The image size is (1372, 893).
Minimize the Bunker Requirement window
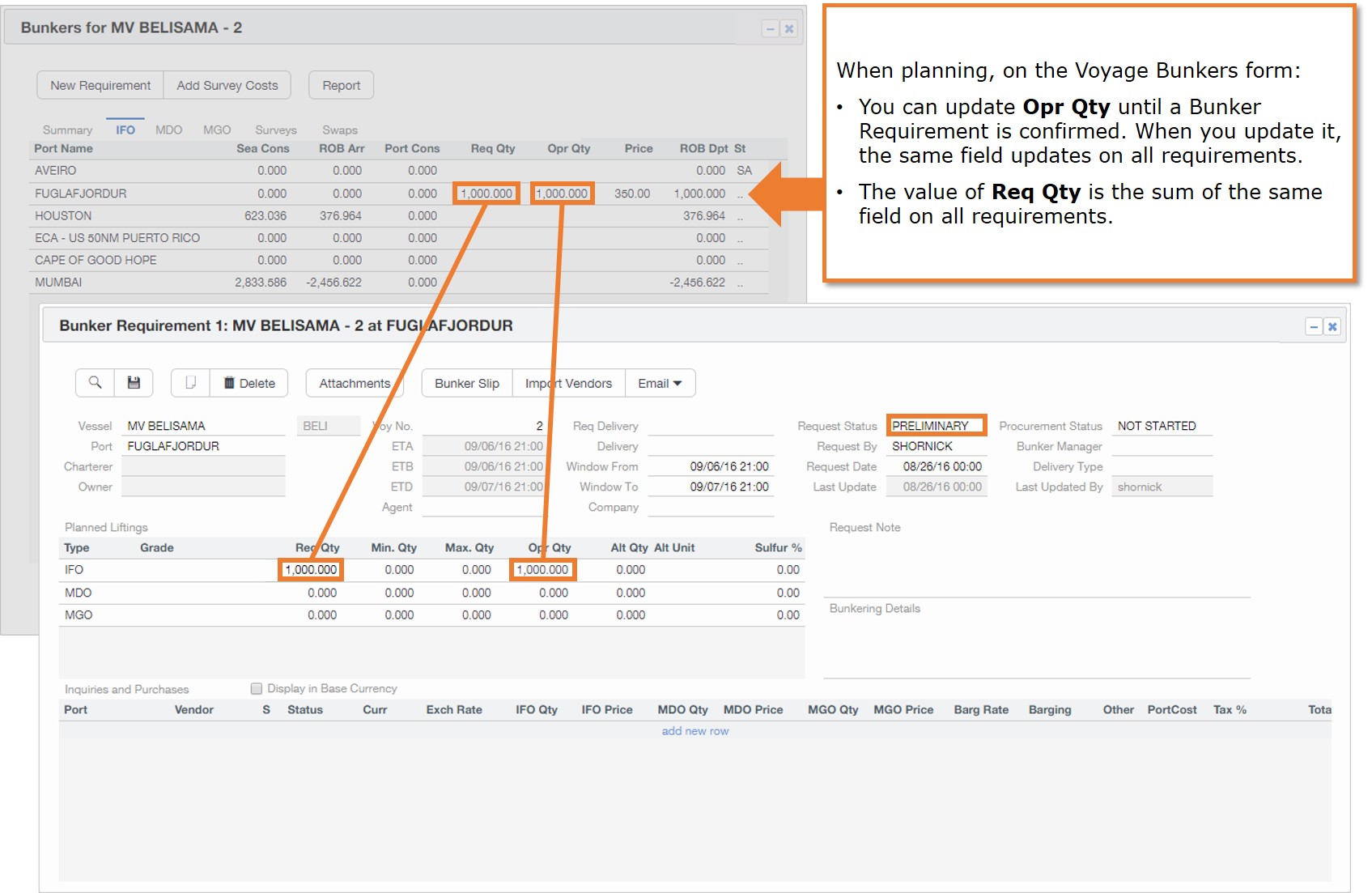point(1314,326)
